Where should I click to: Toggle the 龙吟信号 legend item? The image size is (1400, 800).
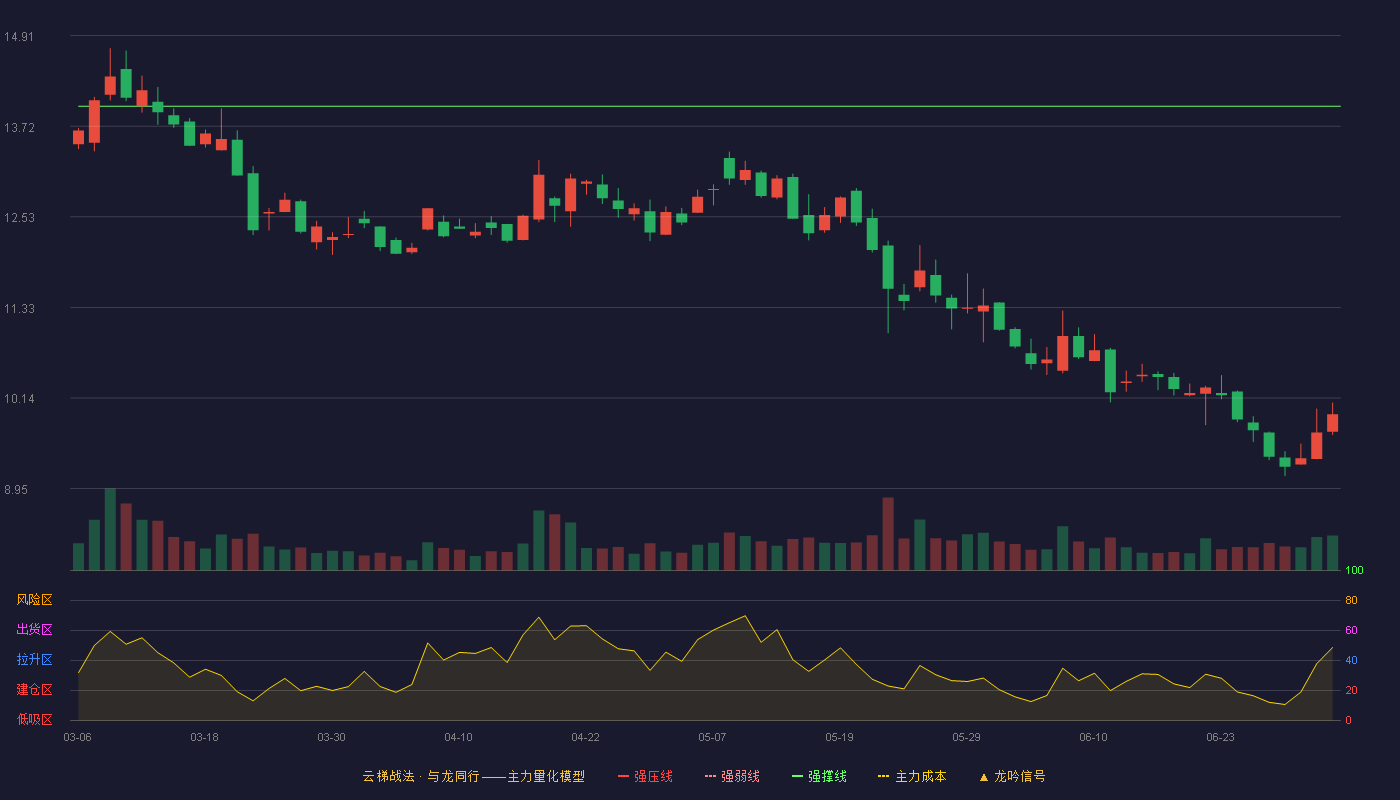(x=1012, y=776)
